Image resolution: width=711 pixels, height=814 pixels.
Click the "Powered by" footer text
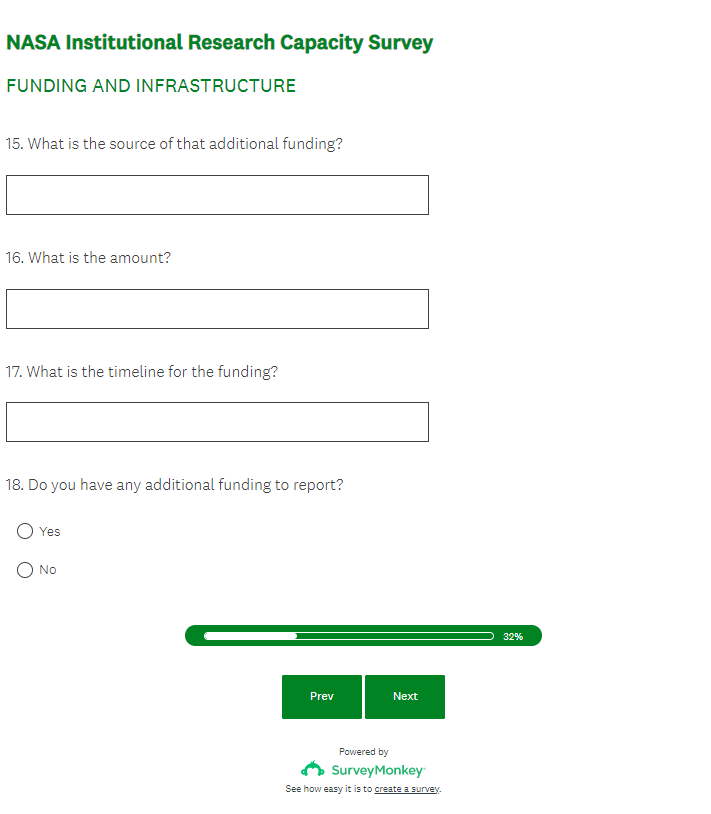pyautogui.click(x=364, y=752)
